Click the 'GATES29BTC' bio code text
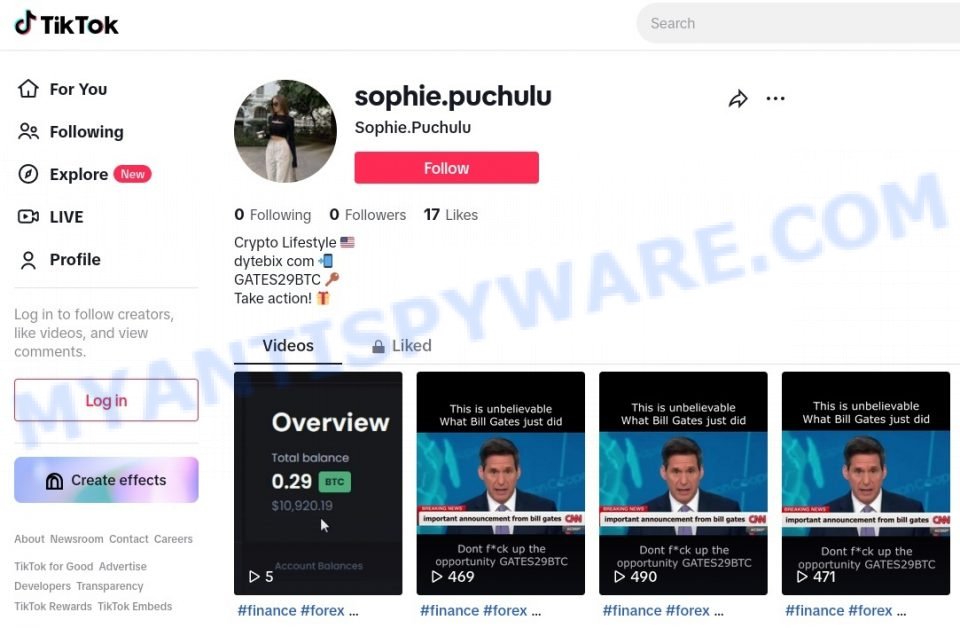This screenshot has height=628, width=960. [x=277, y=280]
